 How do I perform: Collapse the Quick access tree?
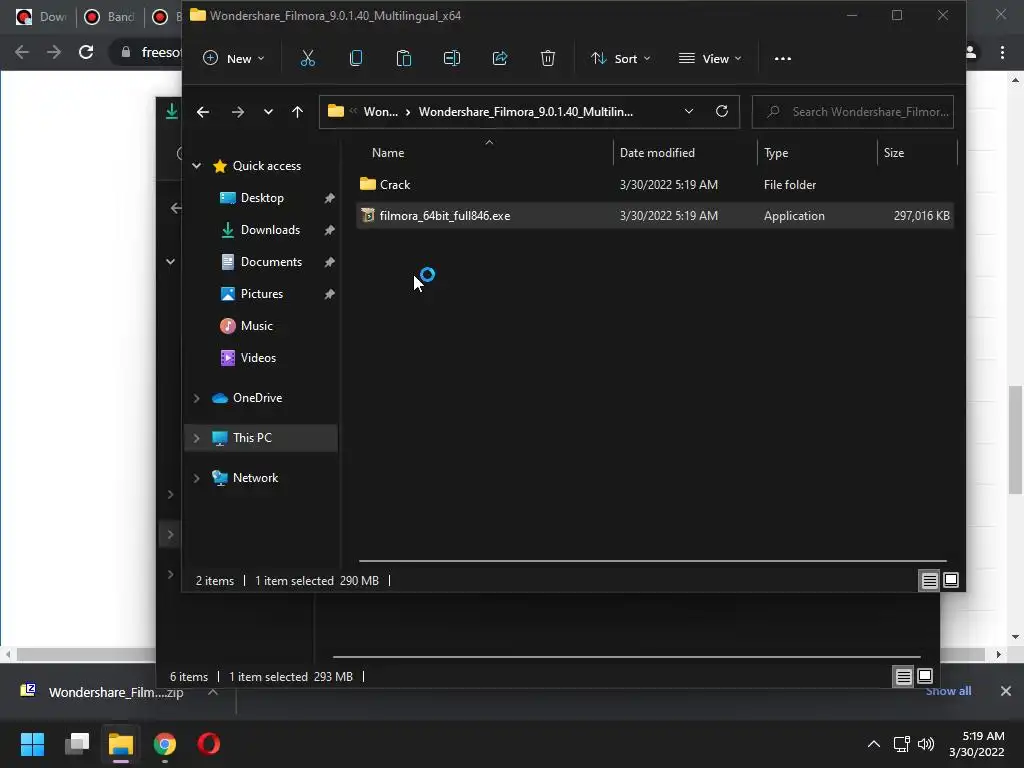click(x=197, y=166)
